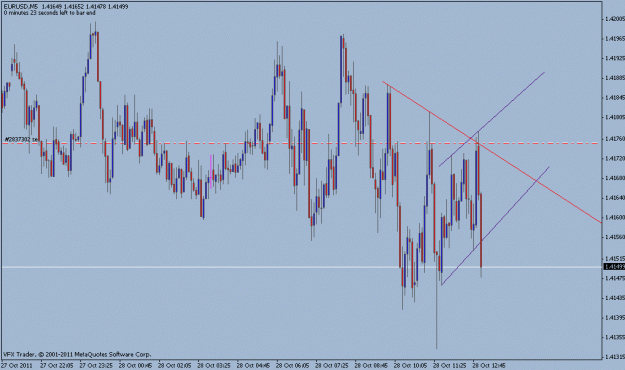Click the 27 Oct 2011 time axis label
The image size is (625, 370).
(x=16, y=365)
